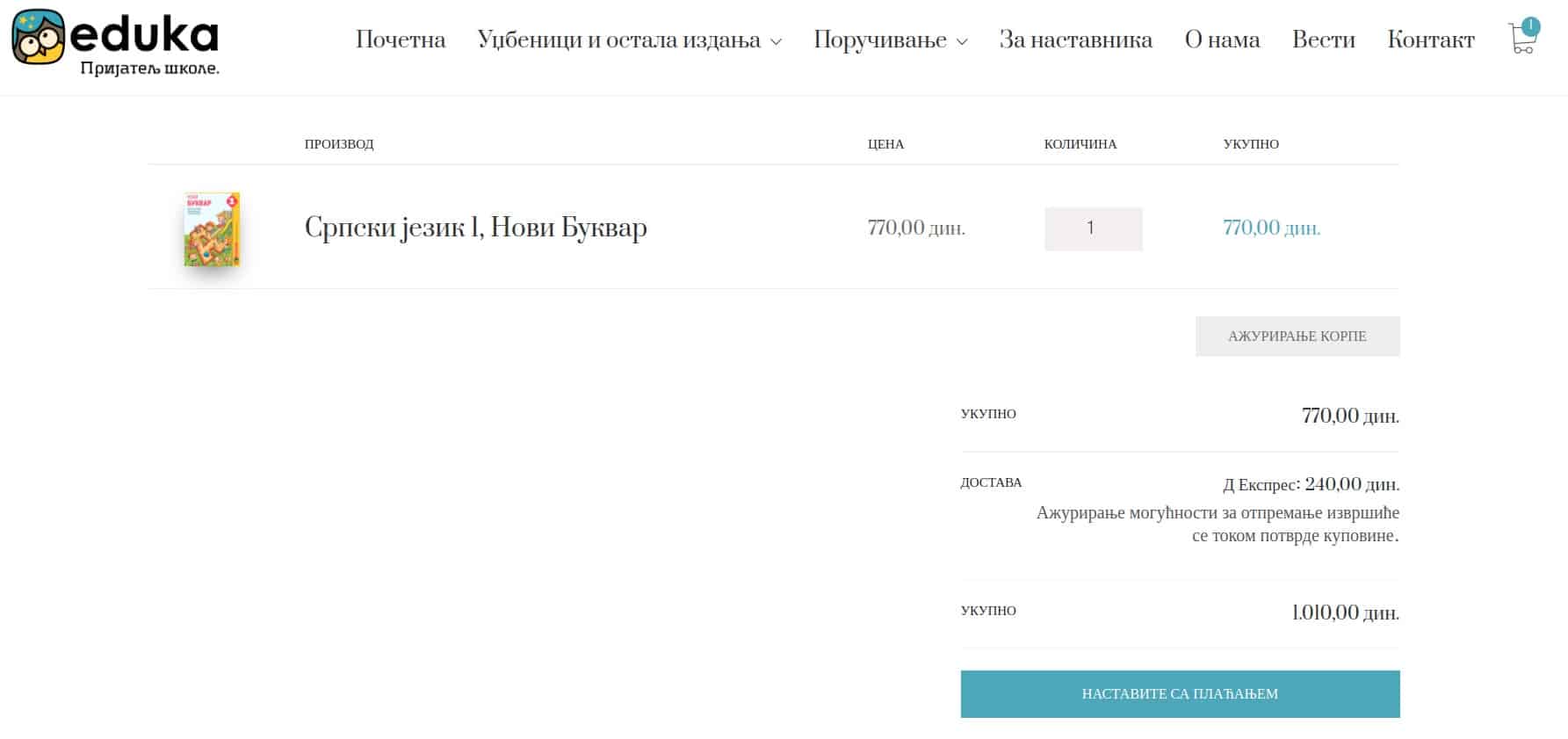Click the Eduka owl logo
Screen dimensions: 1568x739
coord(39,37)
